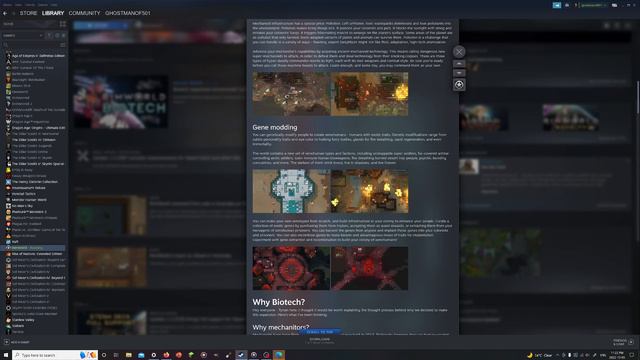
Task: Open the account name dropdown
Action: click(591, 5)
